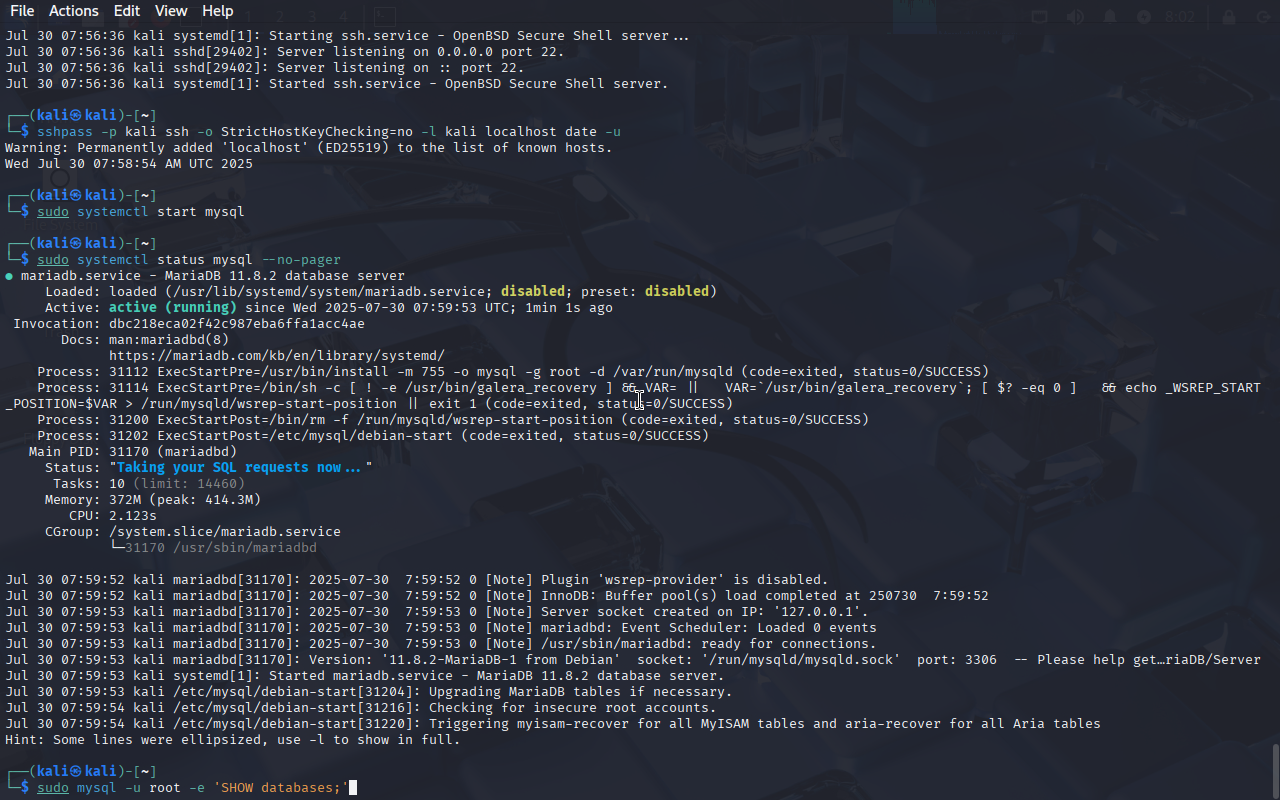Click "Server socket created on IP: '127.0.0.1'" line

437,612
